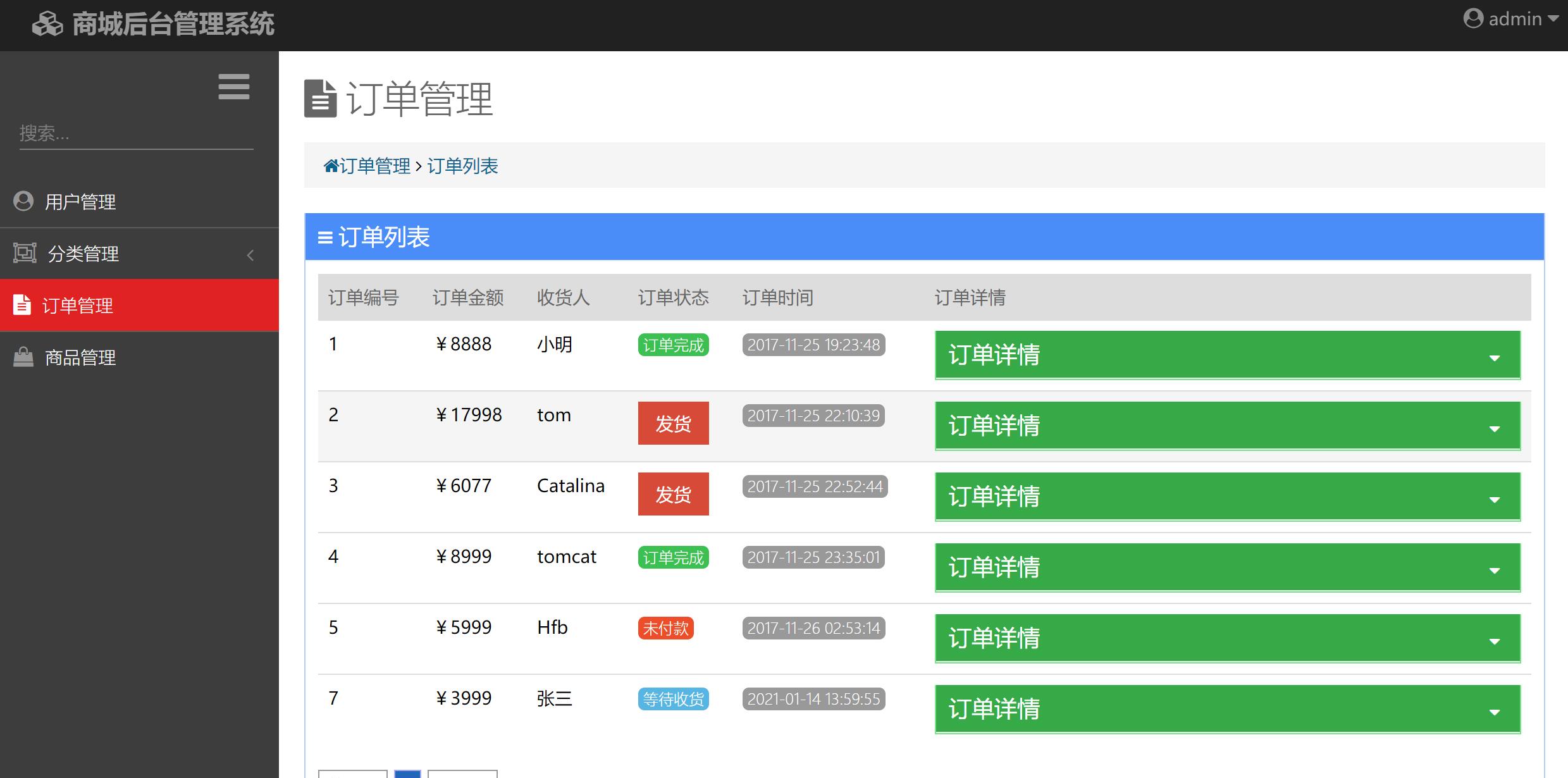Open 订单详情 dropdown for order 7
1568x778 pixels.
pyautogui.click(x=1227, y=709)
